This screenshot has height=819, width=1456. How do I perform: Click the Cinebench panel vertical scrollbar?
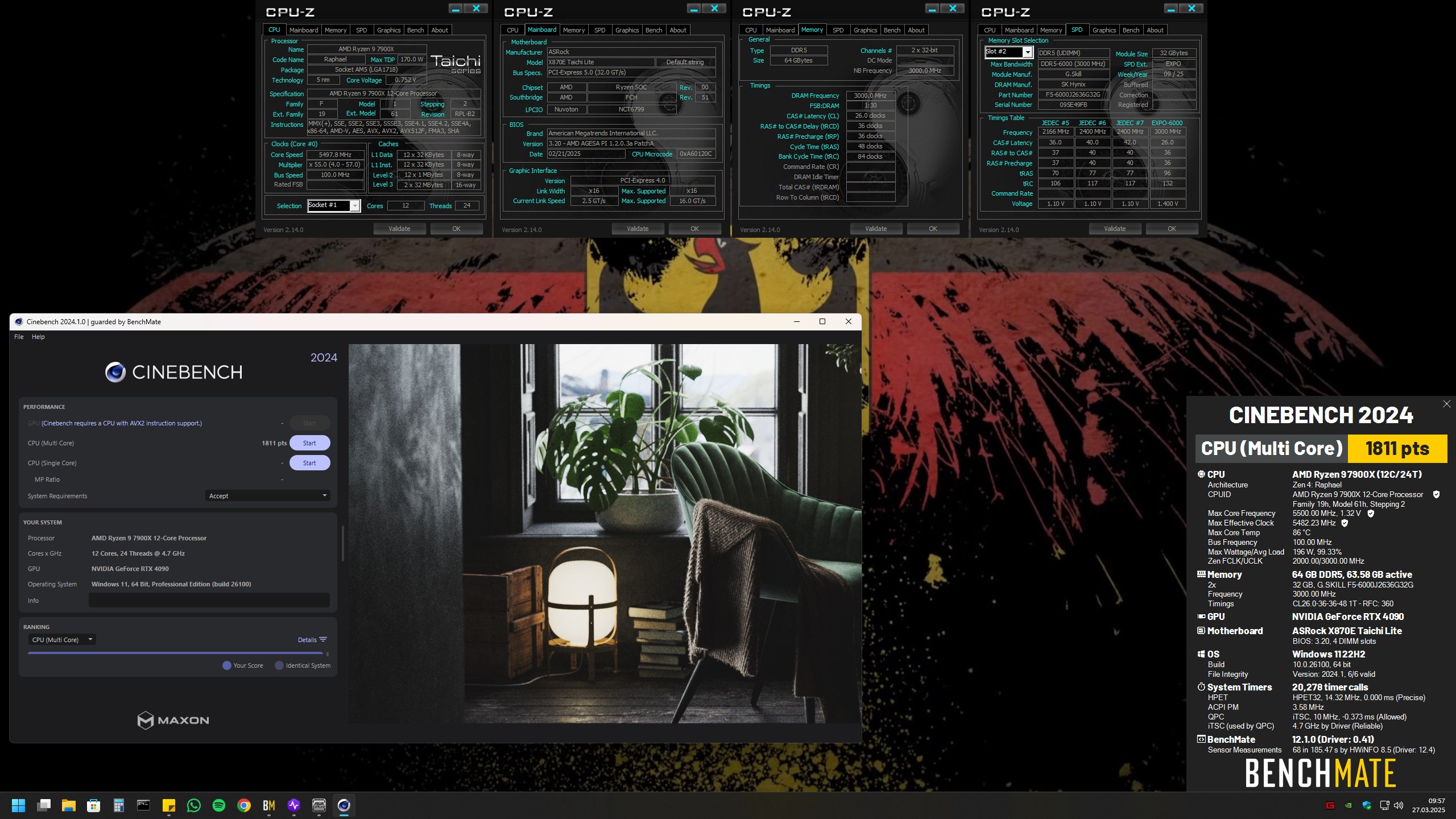tap(342, 543)
